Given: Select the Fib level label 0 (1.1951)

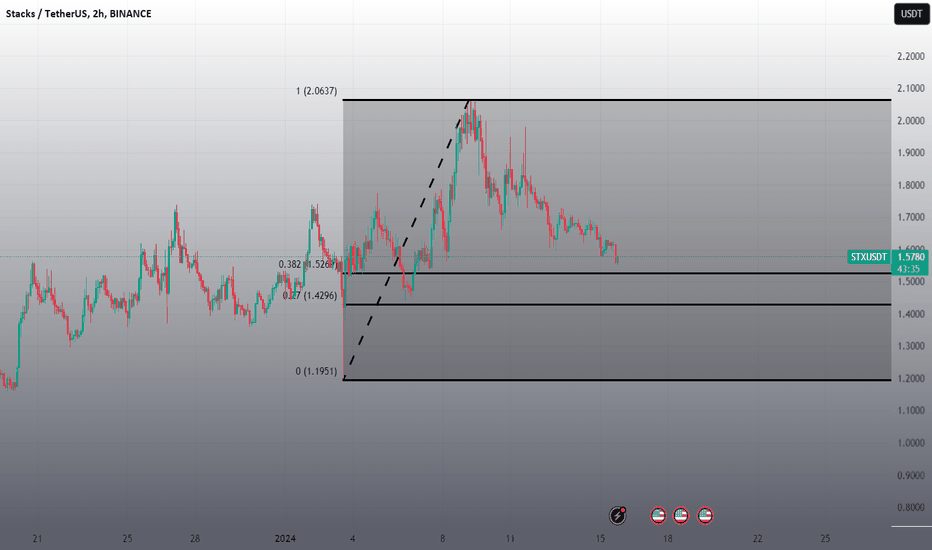Looking at the screenshot, I should [316, 371].
